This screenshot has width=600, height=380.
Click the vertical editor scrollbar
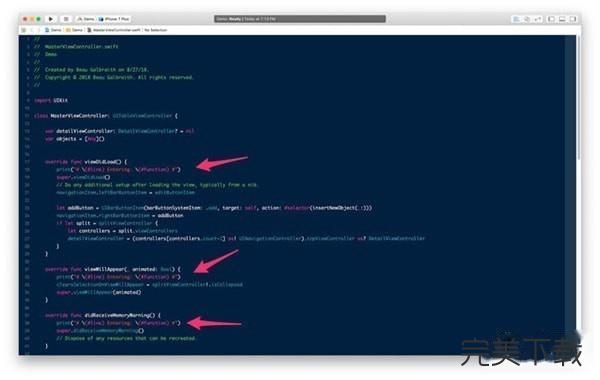click(x=579, y=195)
